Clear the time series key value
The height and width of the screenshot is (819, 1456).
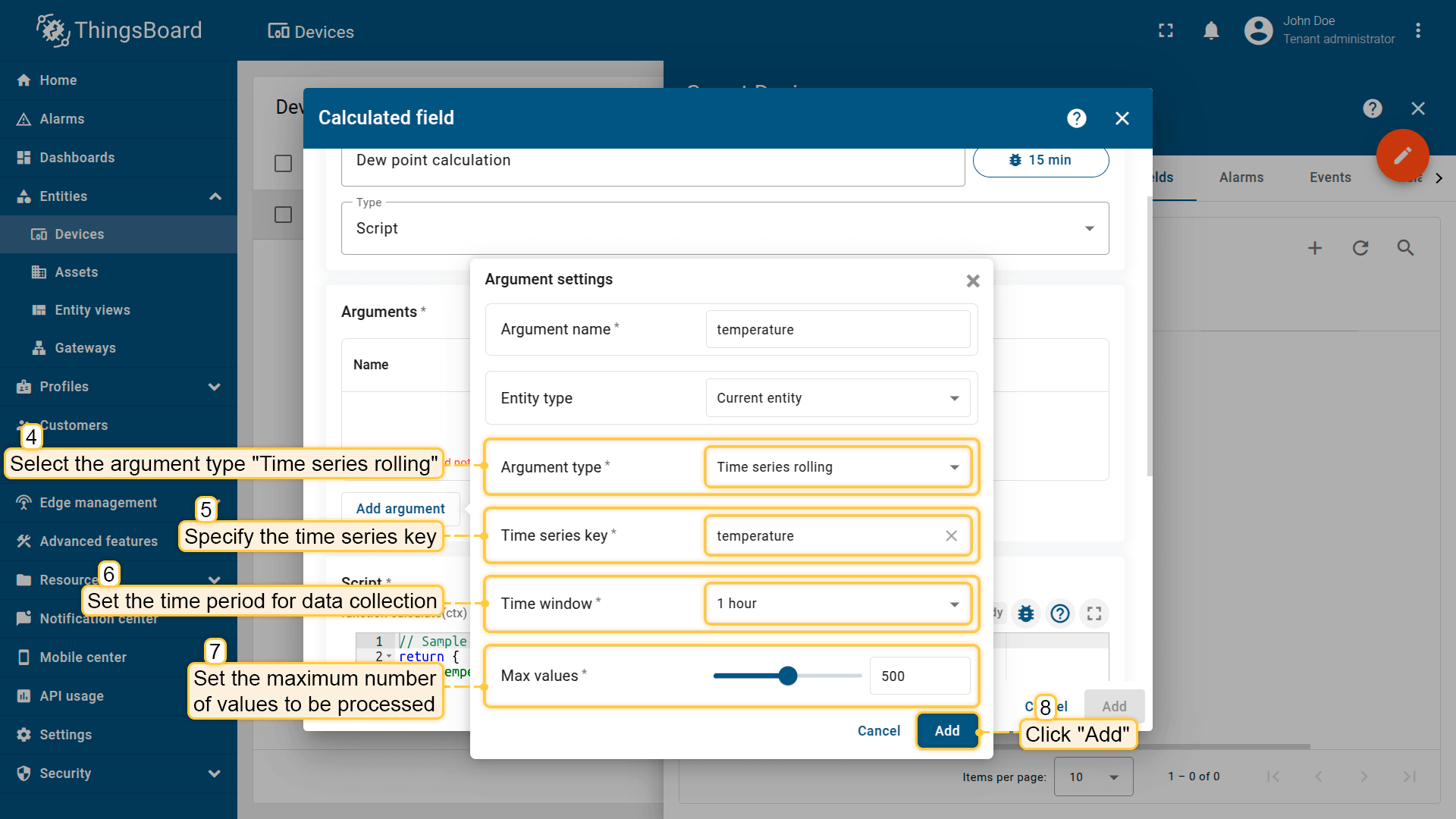[x=951, y=536]
